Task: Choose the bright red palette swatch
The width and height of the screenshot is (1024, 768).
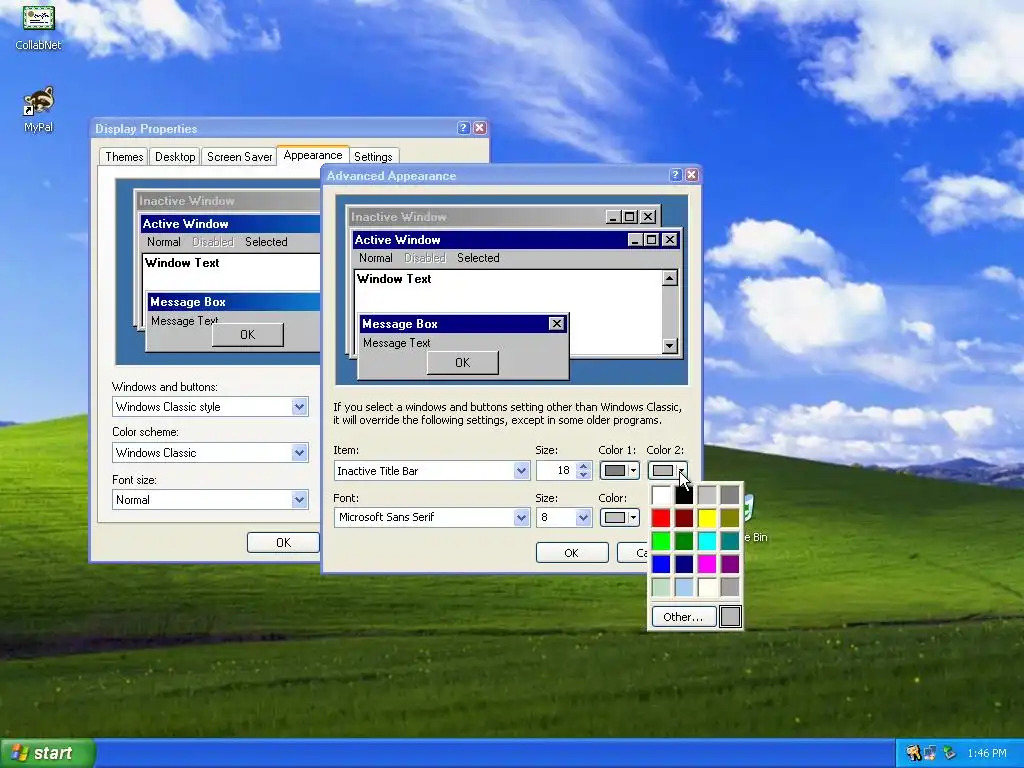Action: (x=661, y=518)
